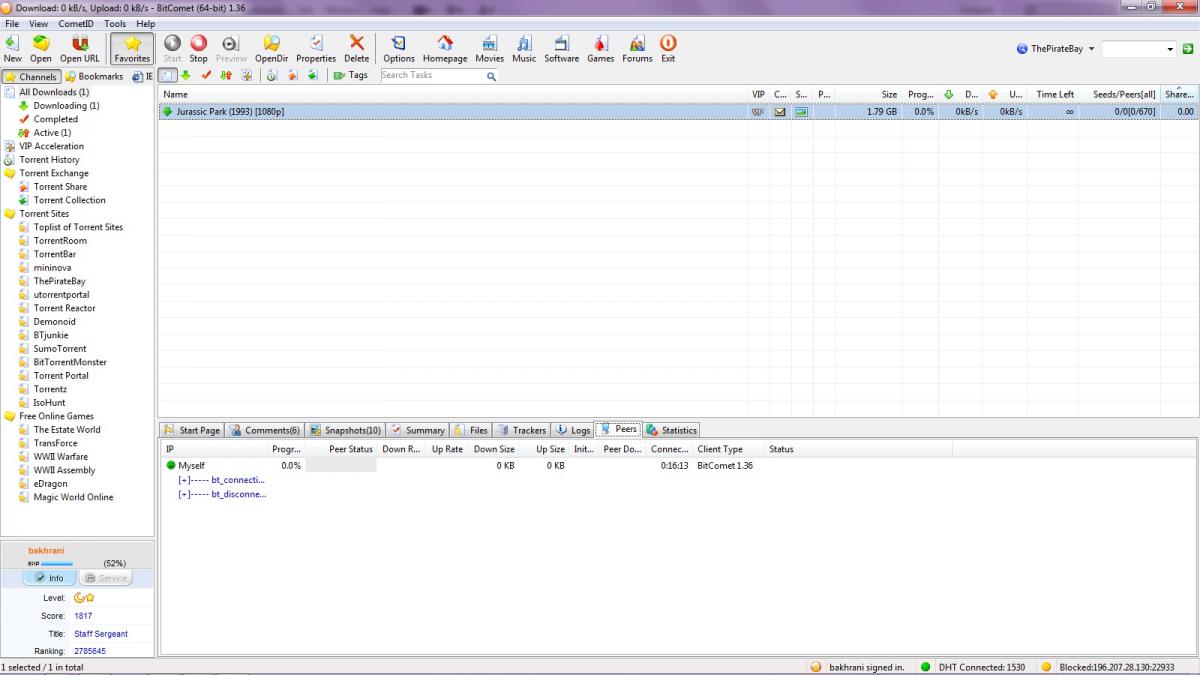Viewport: 1200px width, 675px height.
Task: Open the Games channel icon
Action: pos(601,48)
